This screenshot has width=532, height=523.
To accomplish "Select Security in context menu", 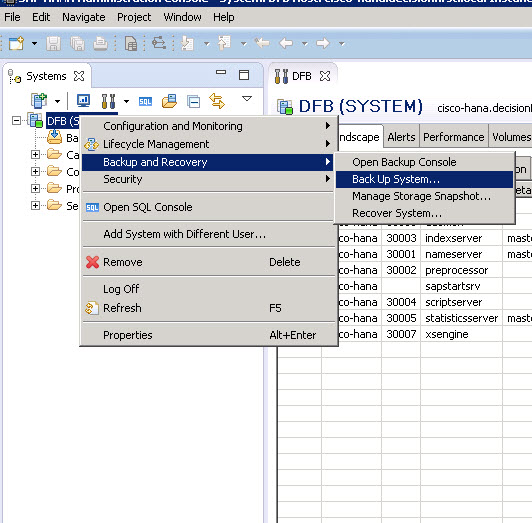I will pyautogui.click(x=207, y=179).
